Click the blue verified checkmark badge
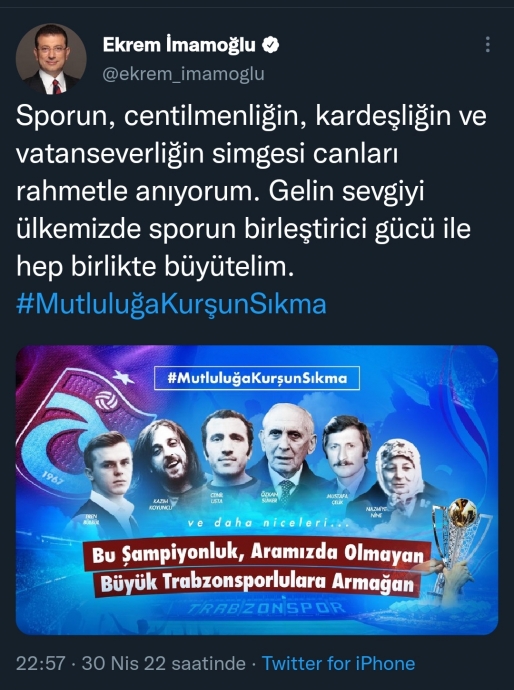The image size is (514, 690). [x=271, y=45]
